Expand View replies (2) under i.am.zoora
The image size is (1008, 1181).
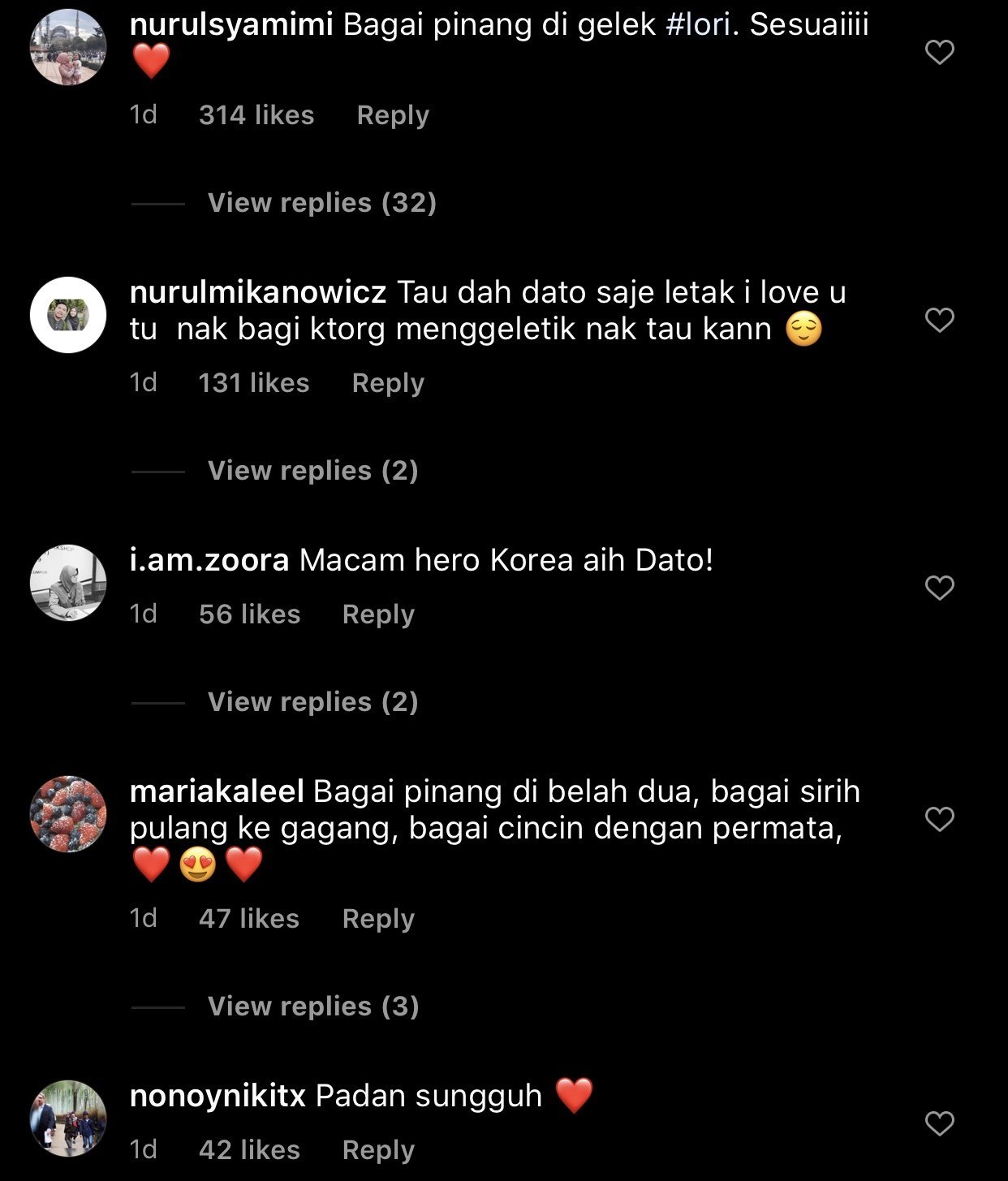[x=313, y=701]
